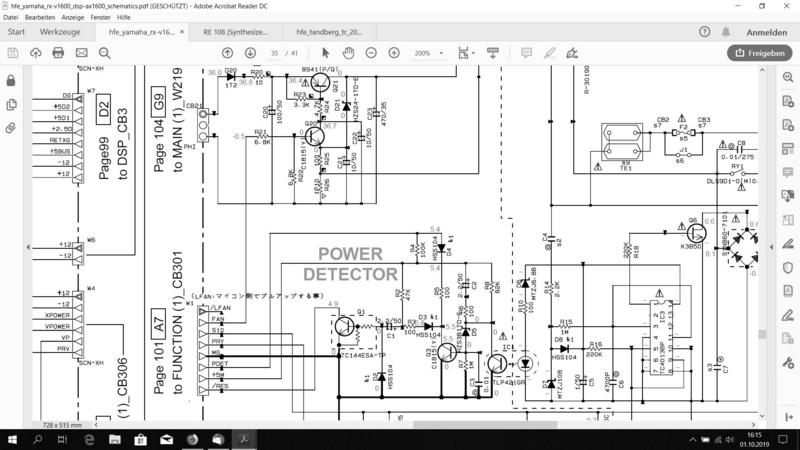
Task: Open the Hilfe menu
Action: tap(123, 17)
